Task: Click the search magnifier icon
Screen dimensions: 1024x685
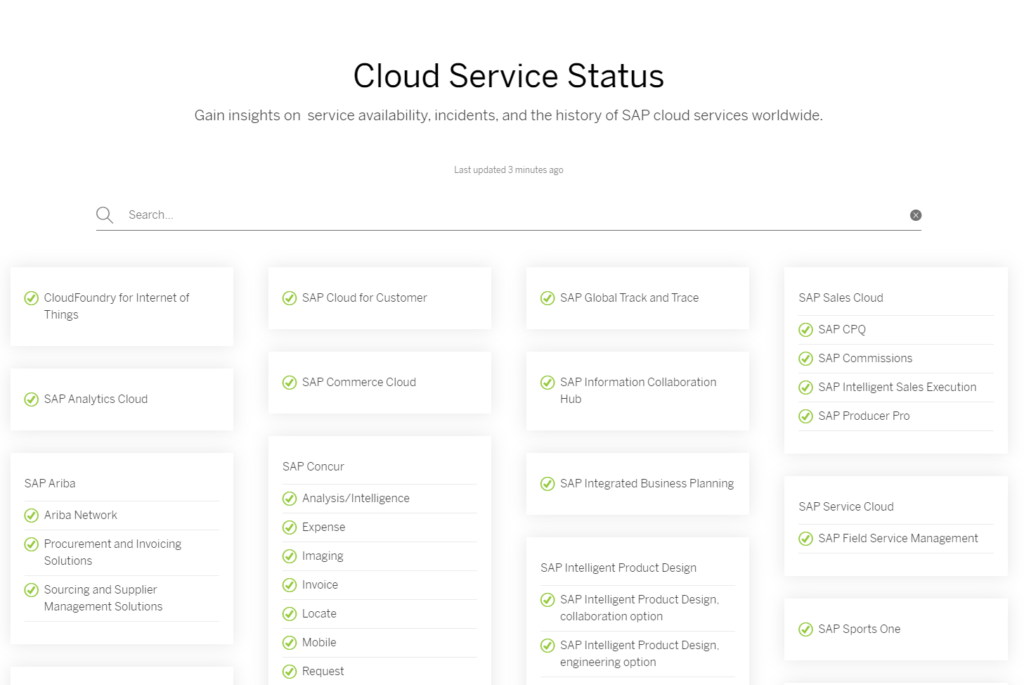Action: coord(104,215)
